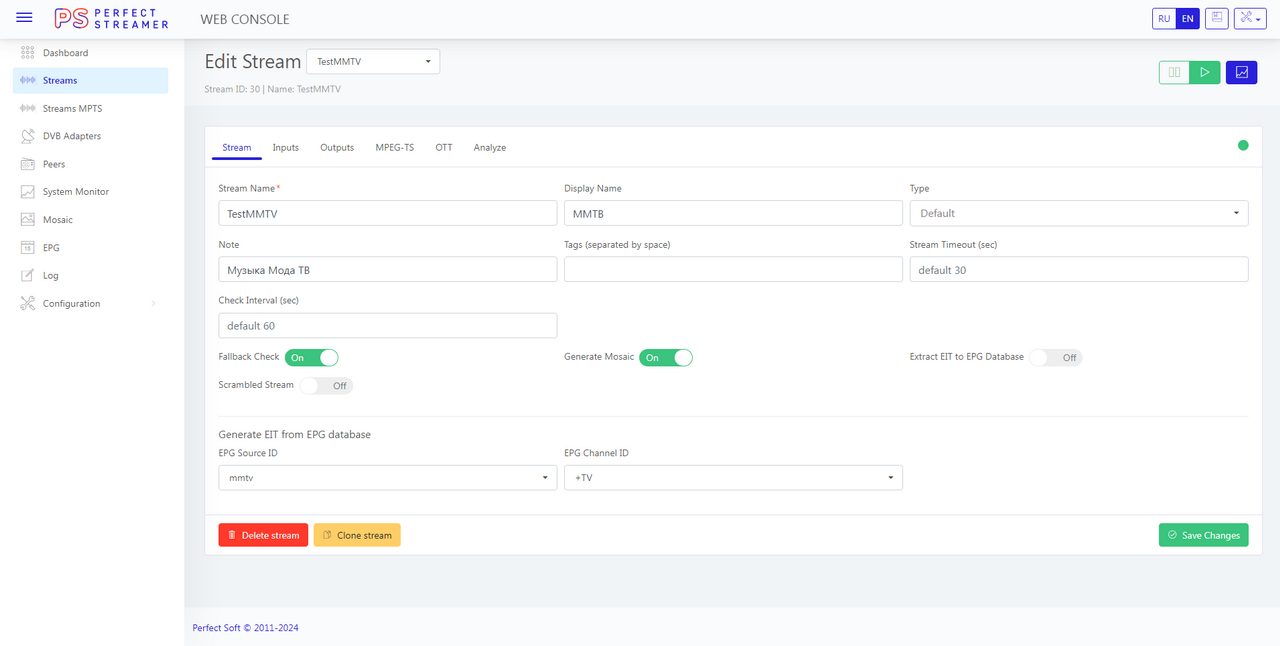1280x646 pixels.
Task: Open the EPG Source ID dropdown
Action: coord(388,478)
